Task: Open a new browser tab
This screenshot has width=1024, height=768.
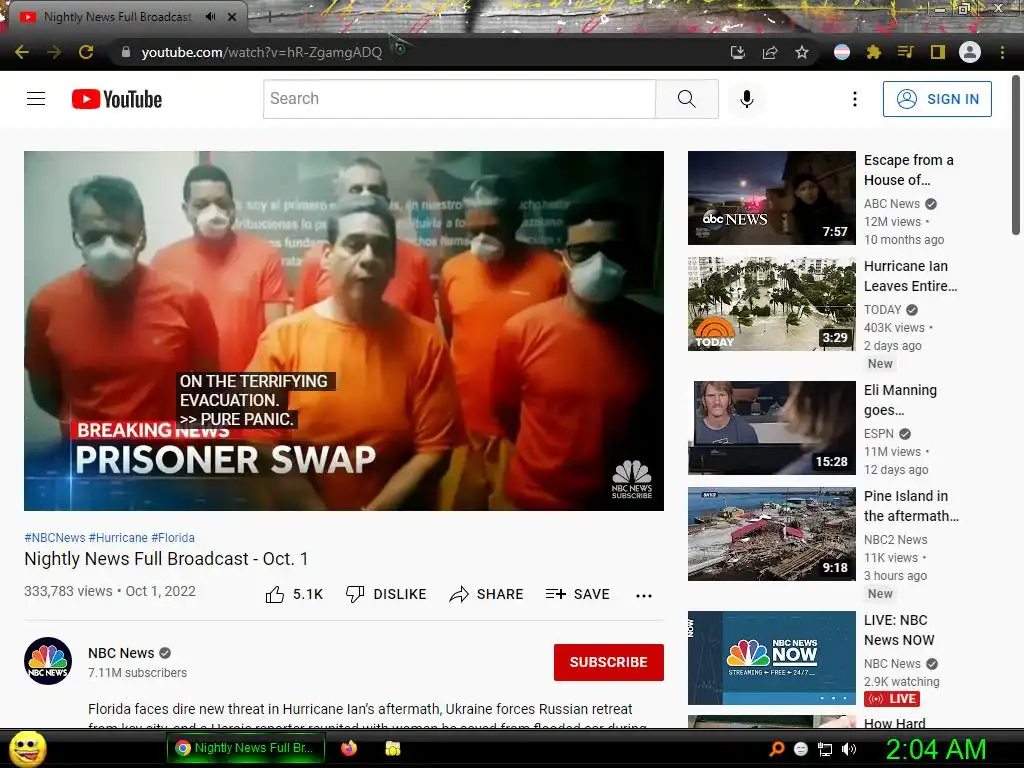Action: click(x=268, y=18)
